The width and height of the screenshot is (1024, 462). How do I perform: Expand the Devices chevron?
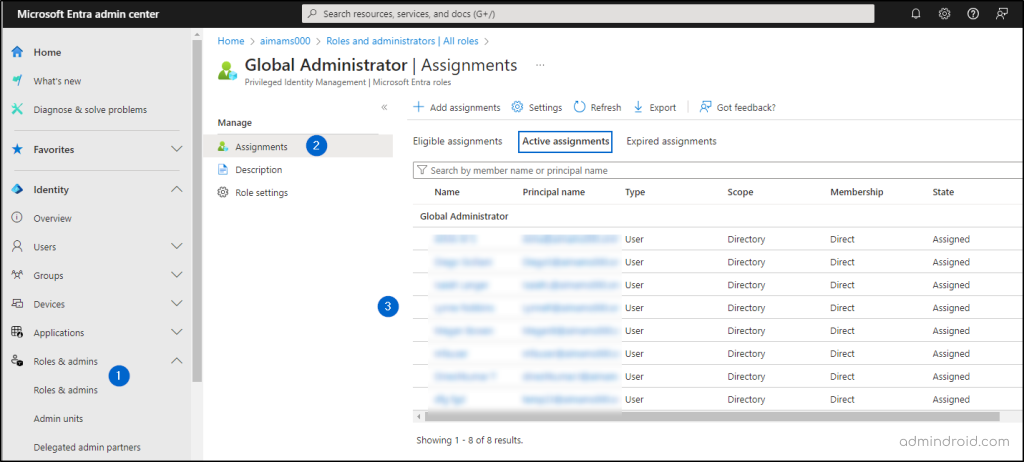click(176, 303)
